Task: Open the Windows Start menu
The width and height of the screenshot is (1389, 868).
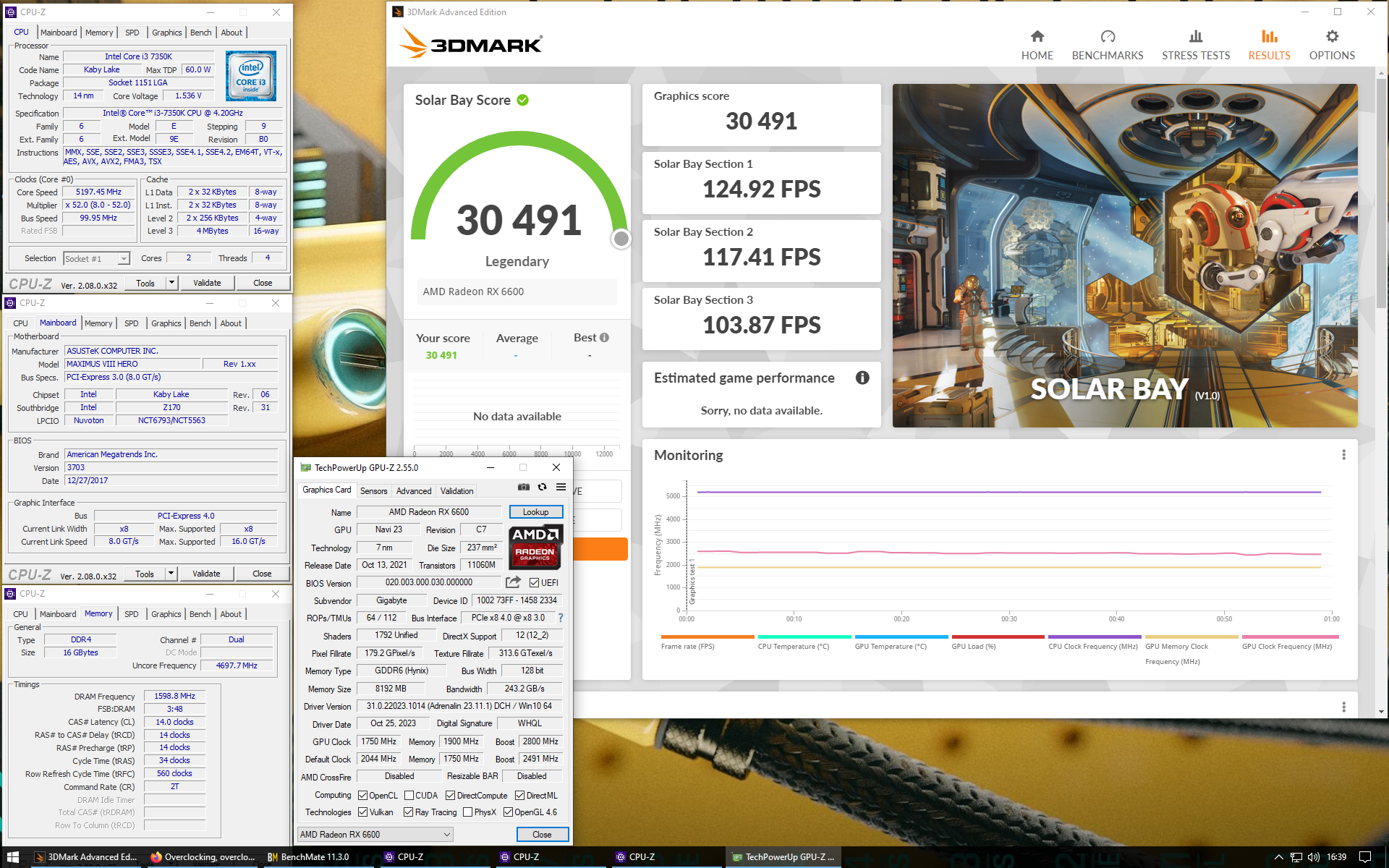Action: coord(12,857)
